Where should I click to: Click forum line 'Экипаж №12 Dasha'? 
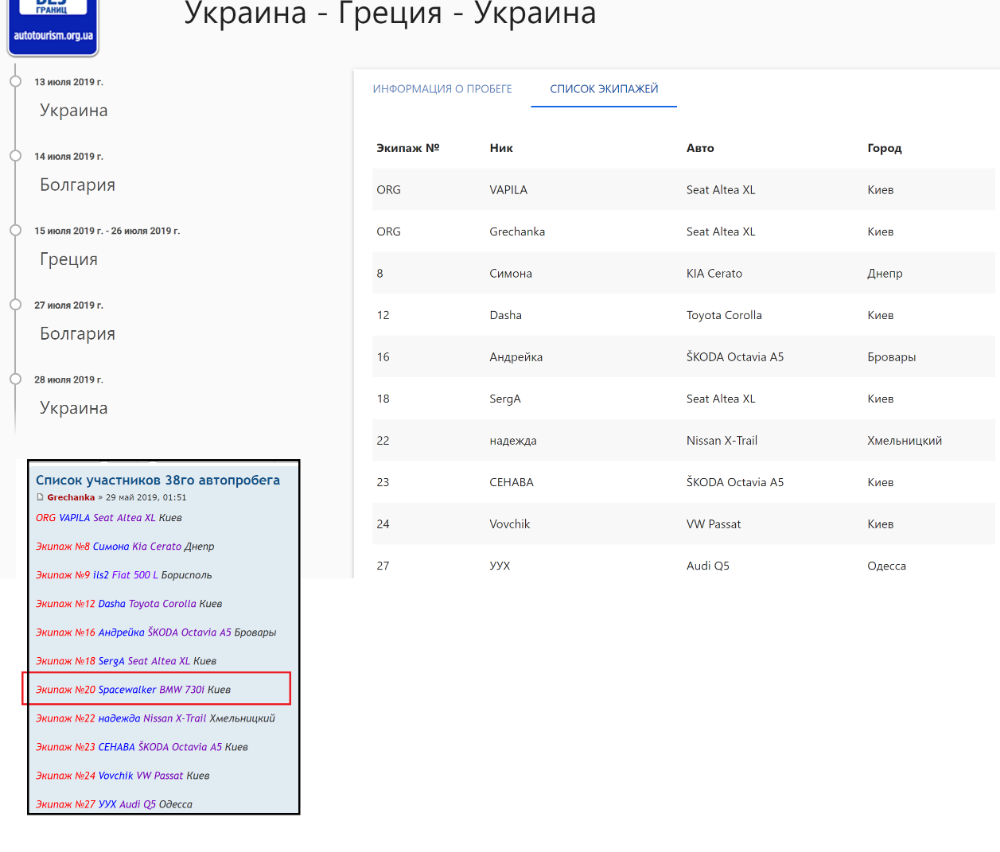129,604
